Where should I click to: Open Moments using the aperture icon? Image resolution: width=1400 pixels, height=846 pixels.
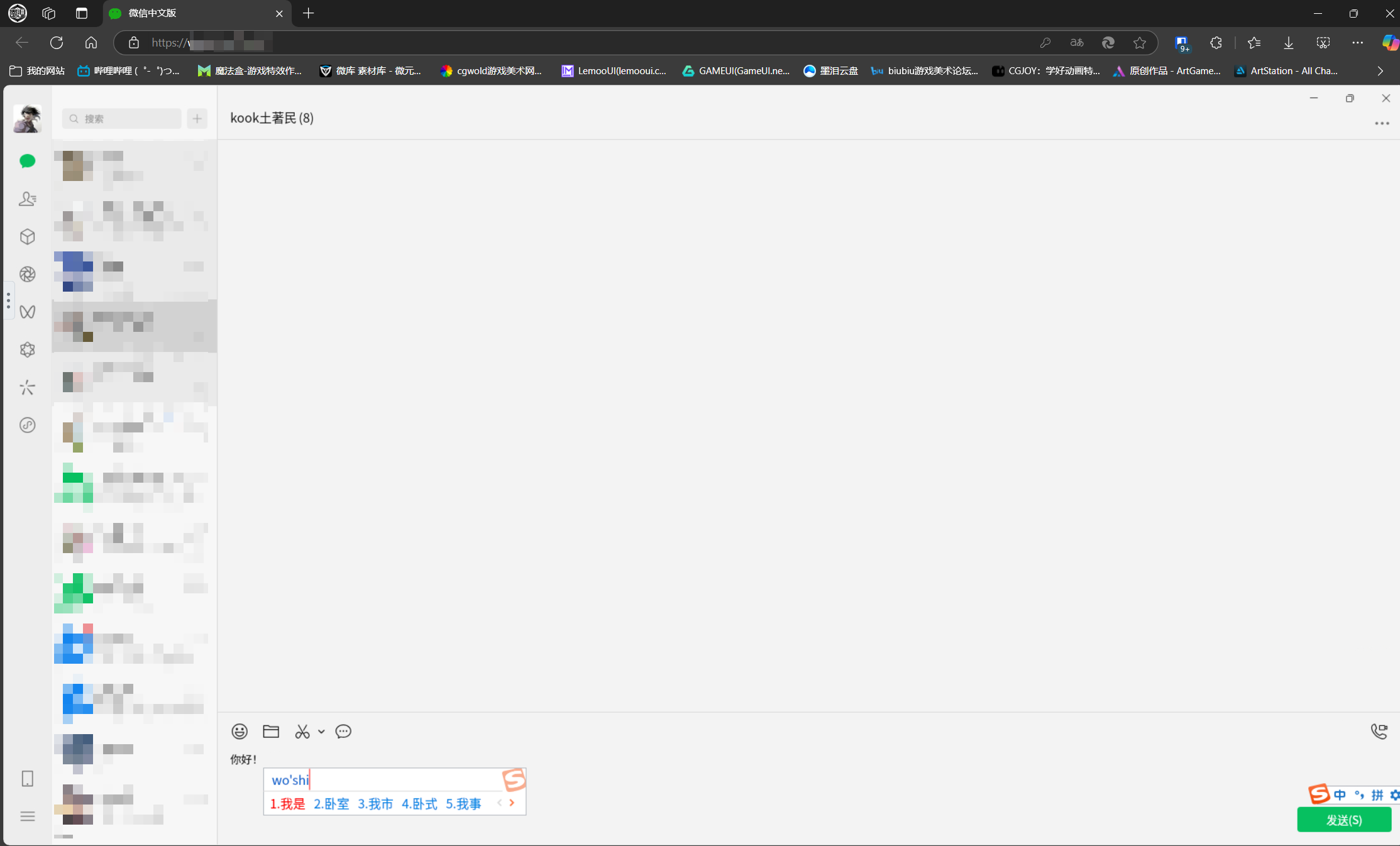(27, 274)
